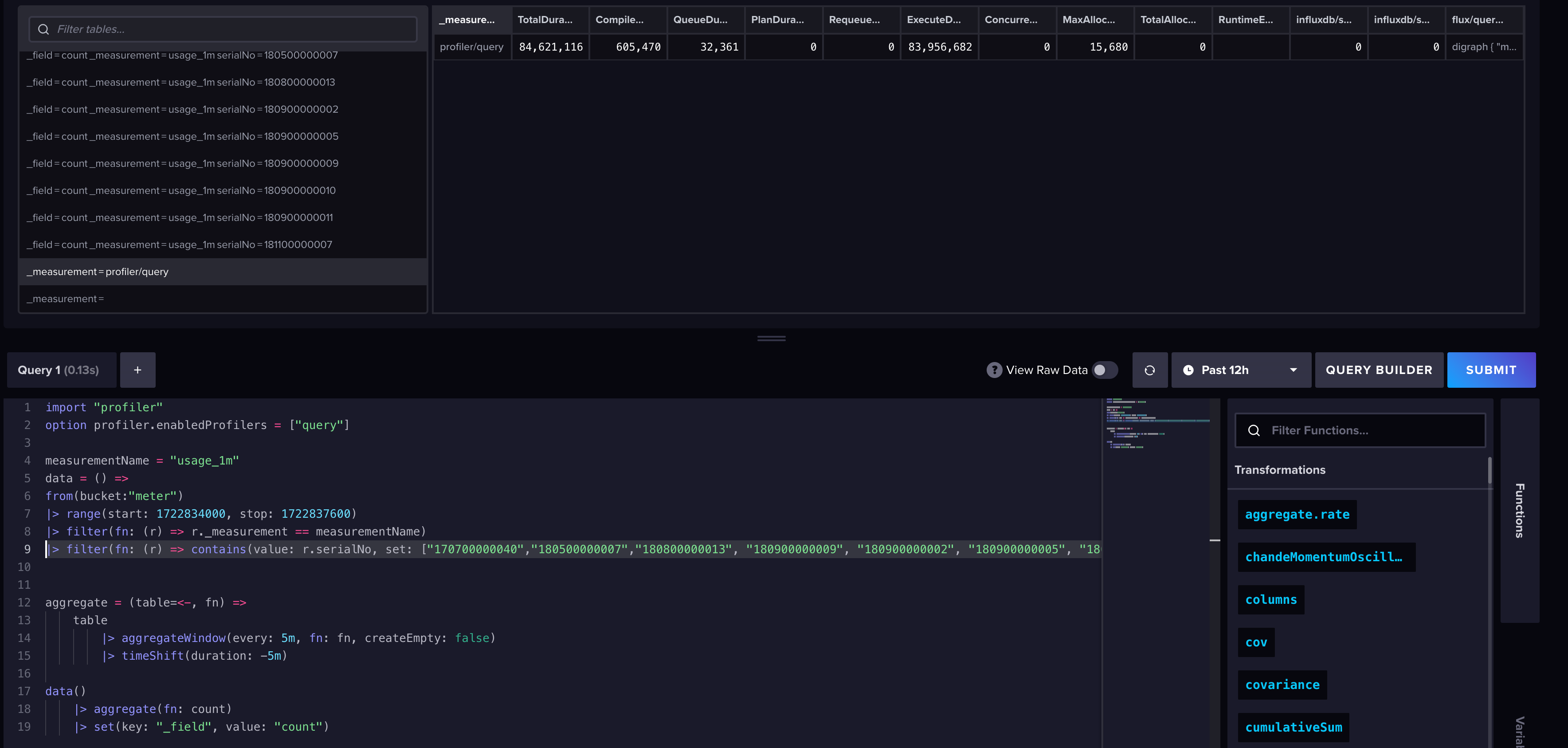Screen dimensions: 1568x748
Task: Click the set(key: "_field") code line
Action: tap(201, 727)
